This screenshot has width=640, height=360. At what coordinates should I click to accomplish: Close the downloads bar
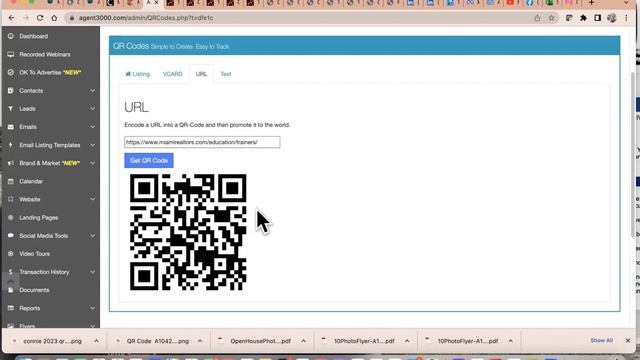pyautogui.click(x=628, y=340)
